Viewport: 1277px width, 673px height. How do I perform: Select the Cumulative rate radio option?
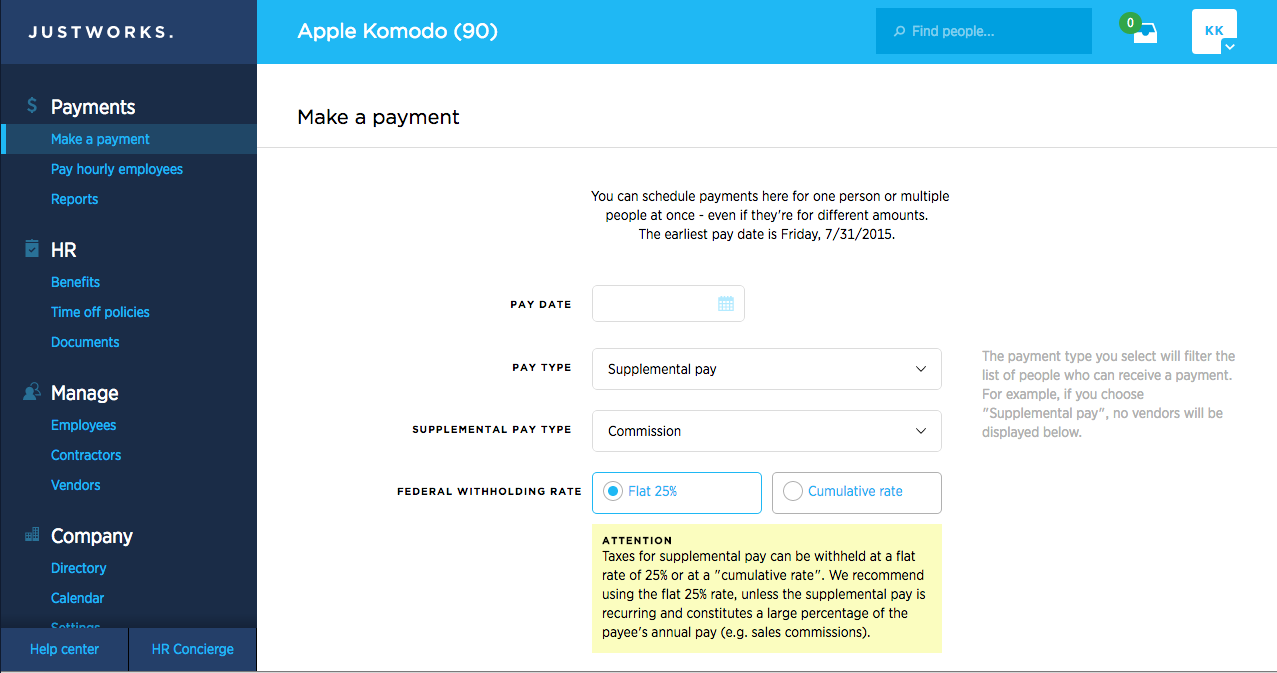857,492
